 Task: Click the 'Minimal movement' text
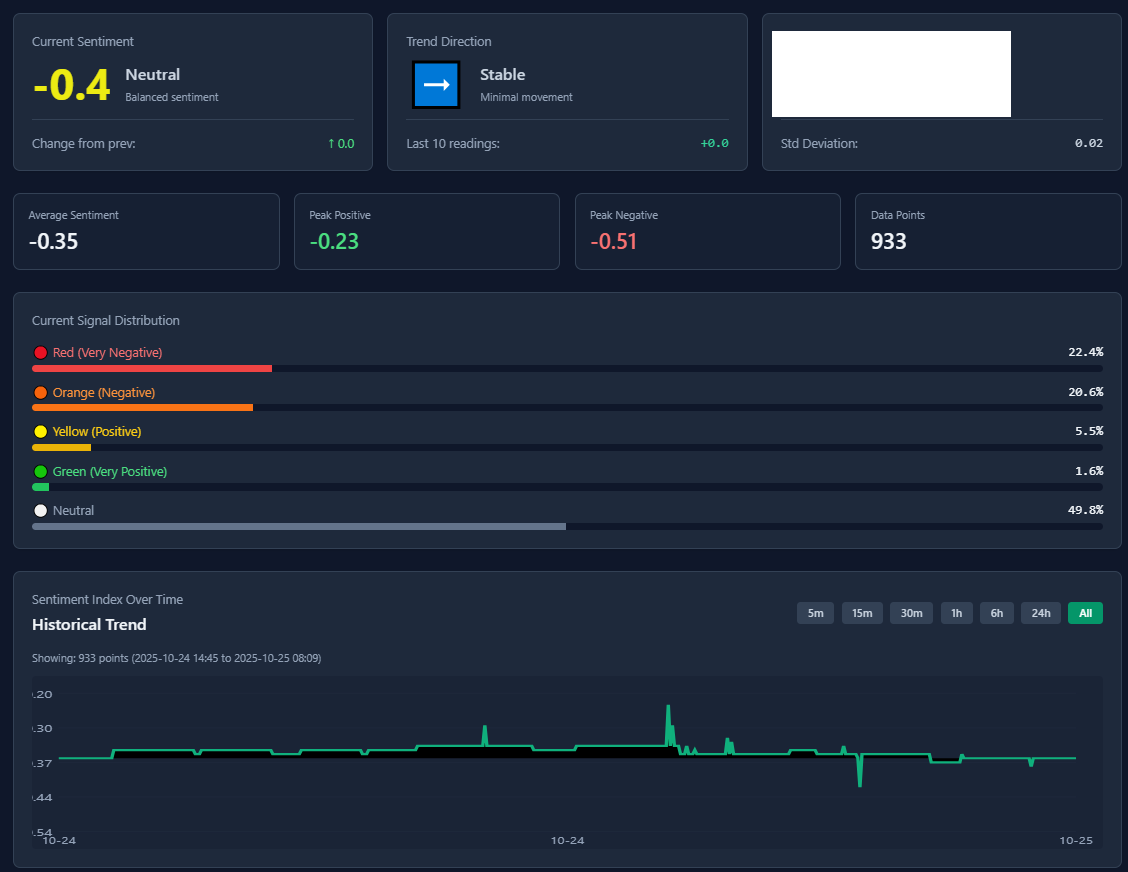[x=527, y=97]
